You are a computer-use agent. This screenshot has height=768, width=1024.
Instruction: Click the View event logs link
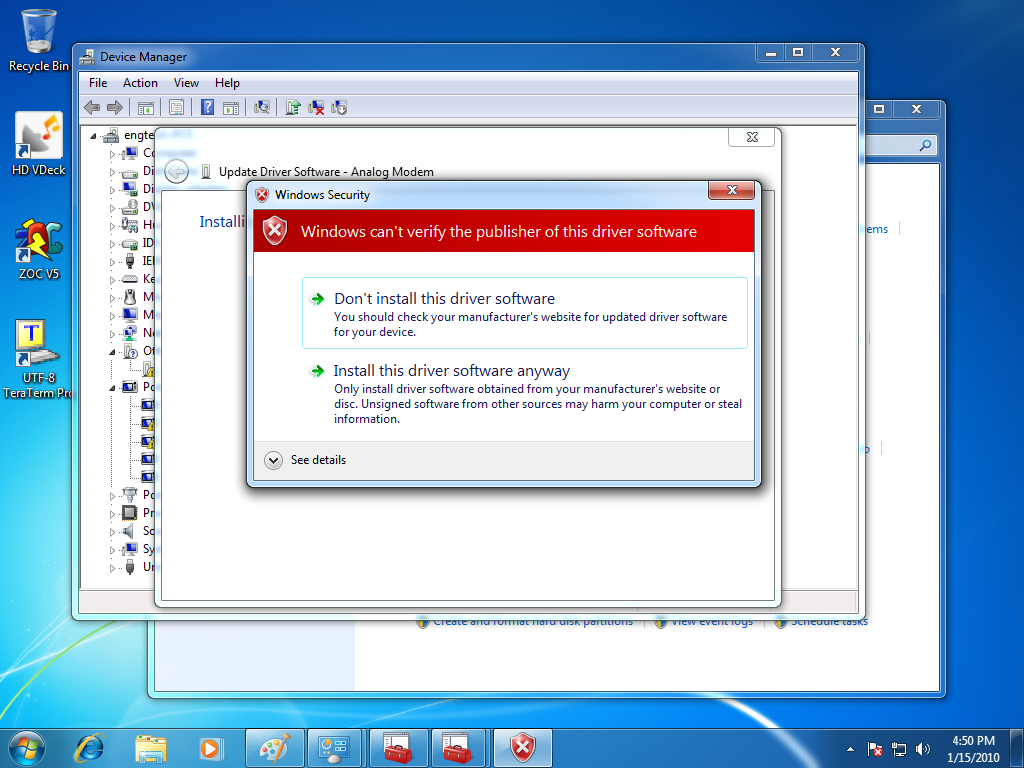point(712,622)
